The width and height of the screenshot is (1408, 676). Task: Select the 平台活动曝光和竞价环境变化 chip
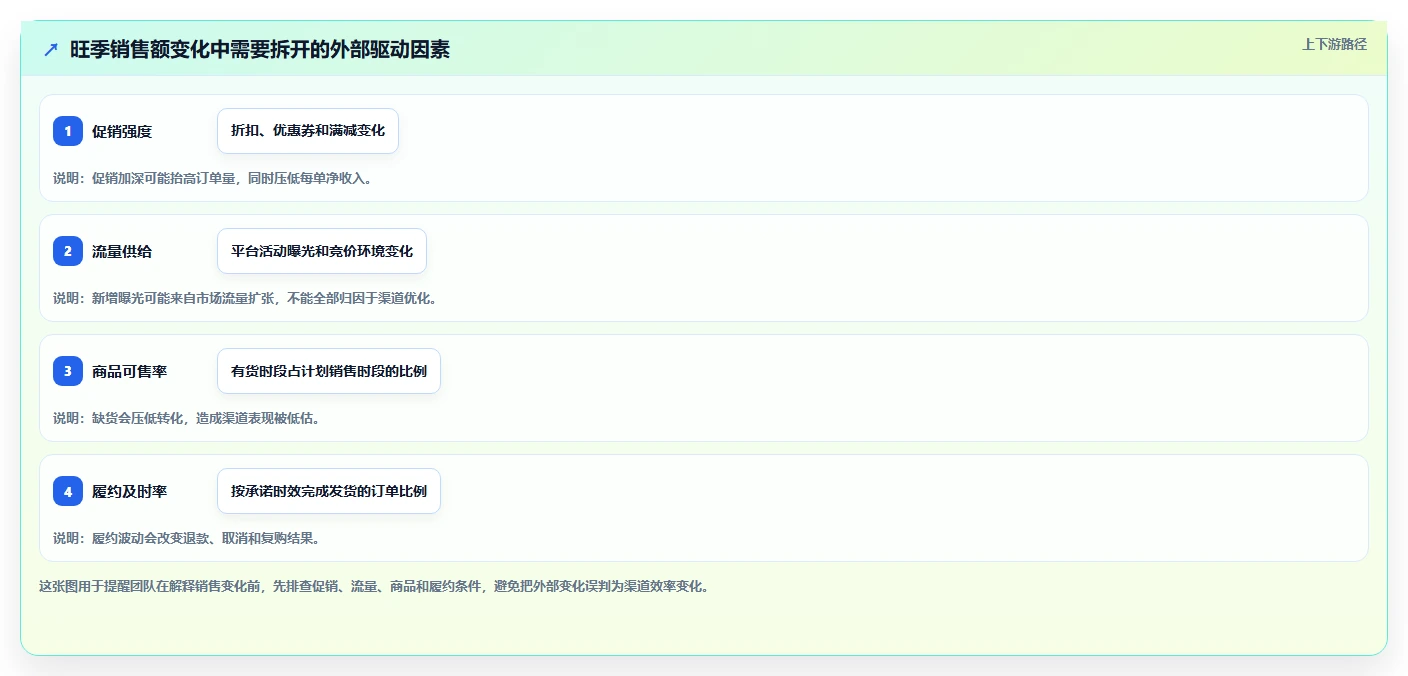322,251
